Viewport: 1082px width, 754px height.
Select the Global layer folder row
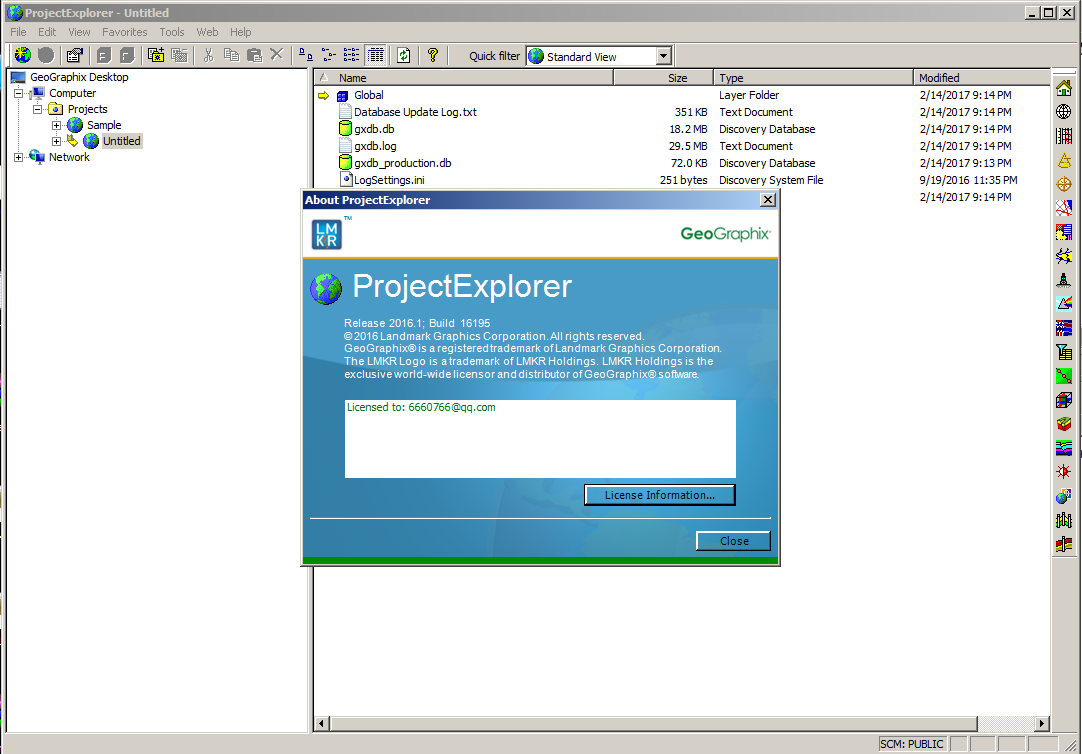[368, 95]
